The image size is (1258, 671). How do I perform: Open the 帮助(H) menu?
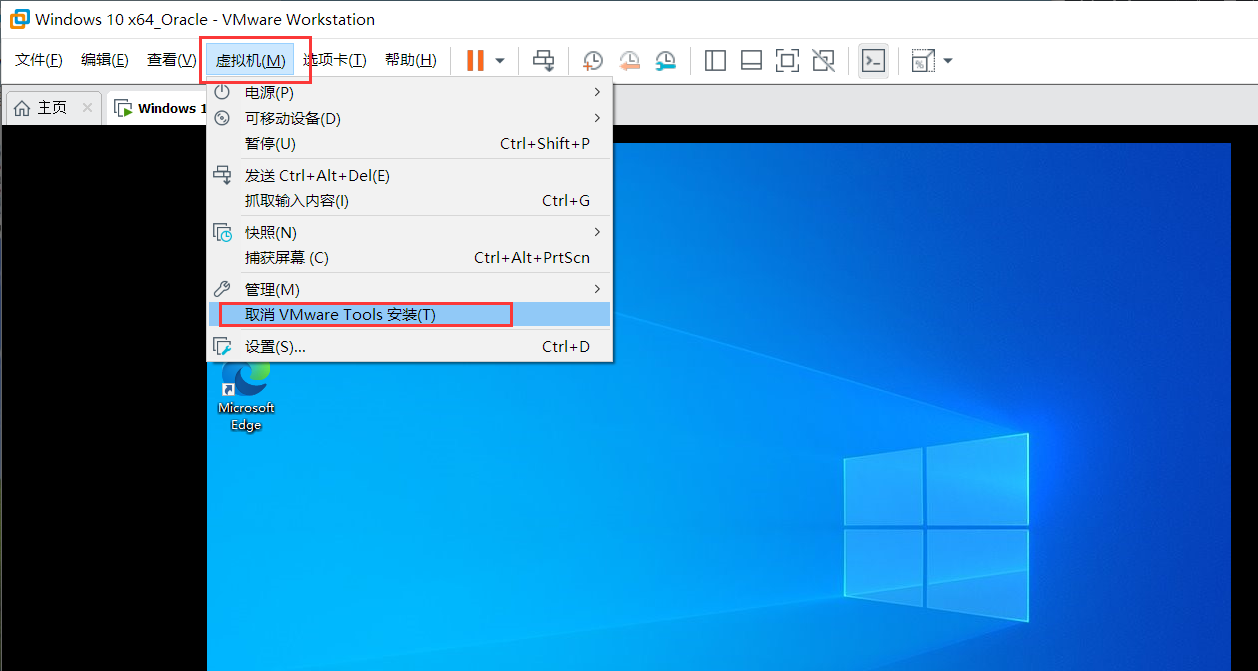411,60
